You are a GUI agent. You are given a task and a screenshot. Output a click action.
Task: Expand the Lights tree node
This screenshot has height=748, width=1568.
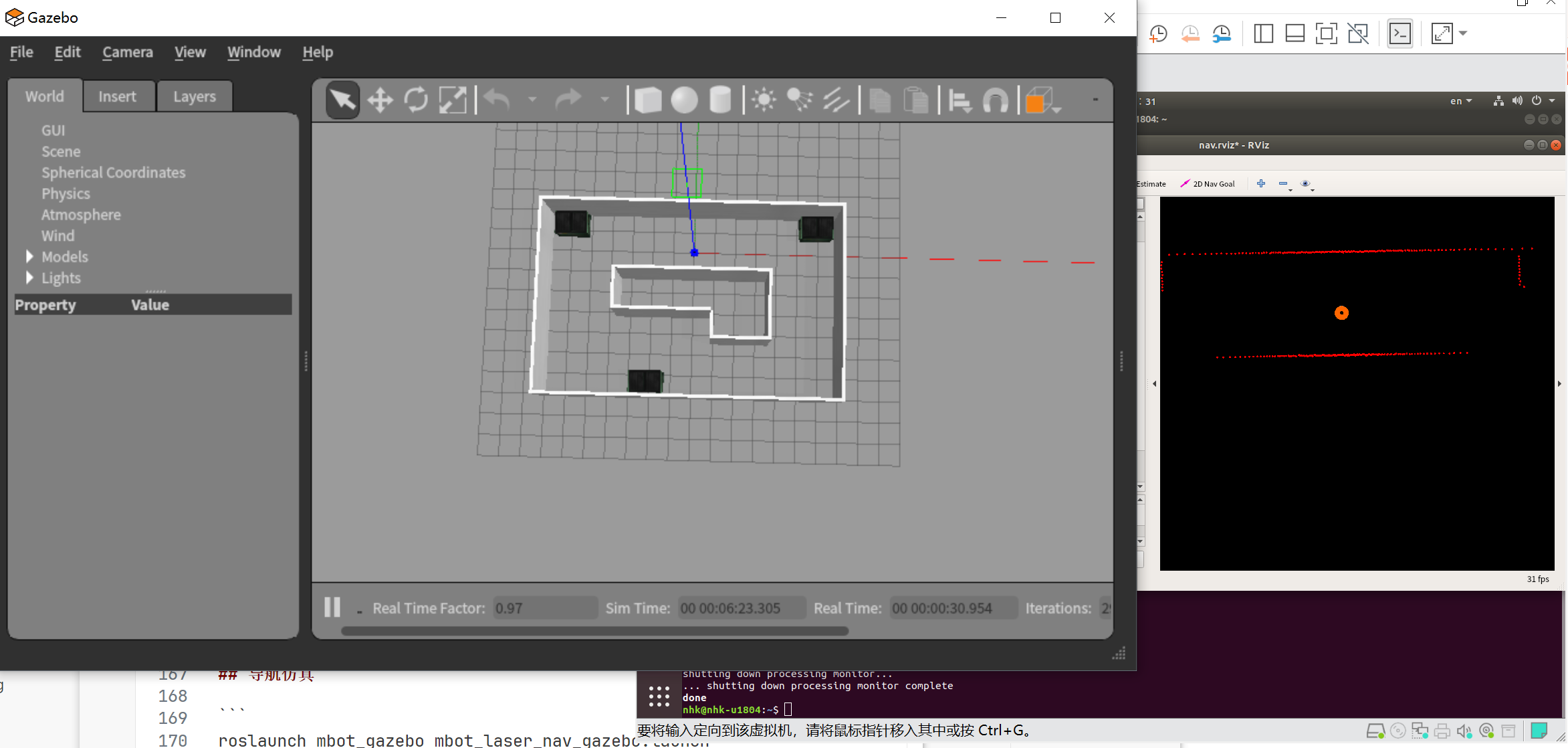tap(29, 278)
